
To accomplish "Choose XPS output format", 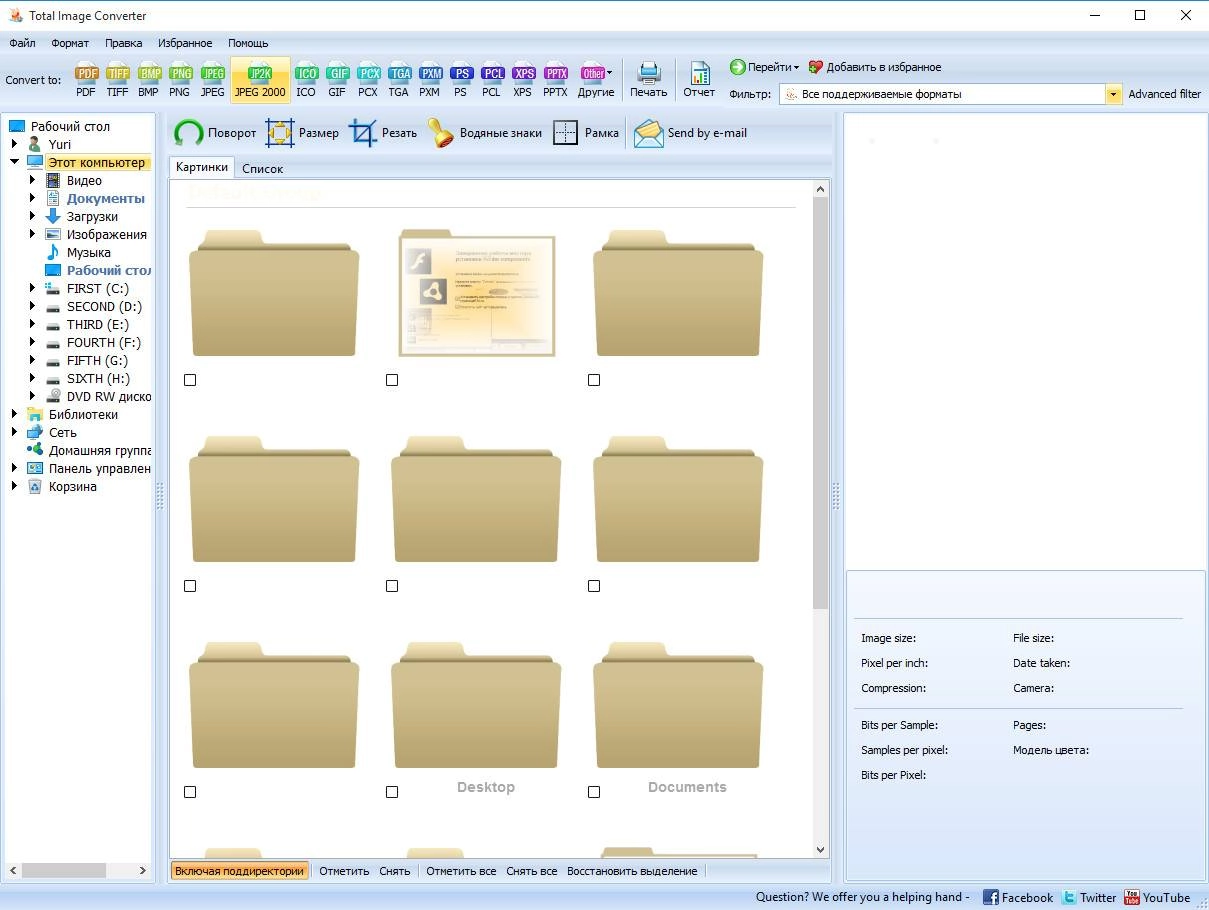I will pyautogui.click(x=523, y=80).
